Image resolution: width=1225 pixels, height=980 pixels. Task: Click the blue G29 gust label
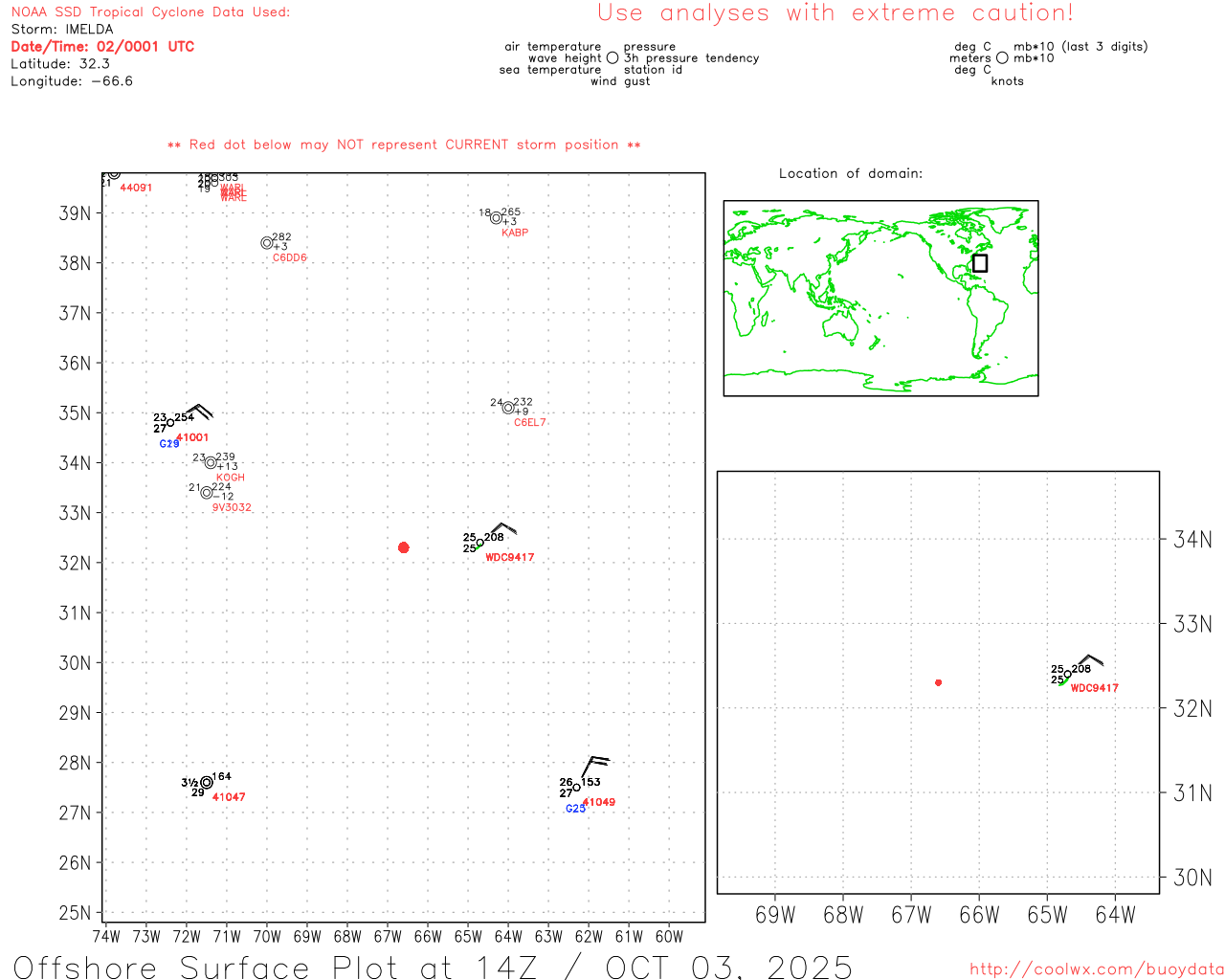tap(169, 444)
